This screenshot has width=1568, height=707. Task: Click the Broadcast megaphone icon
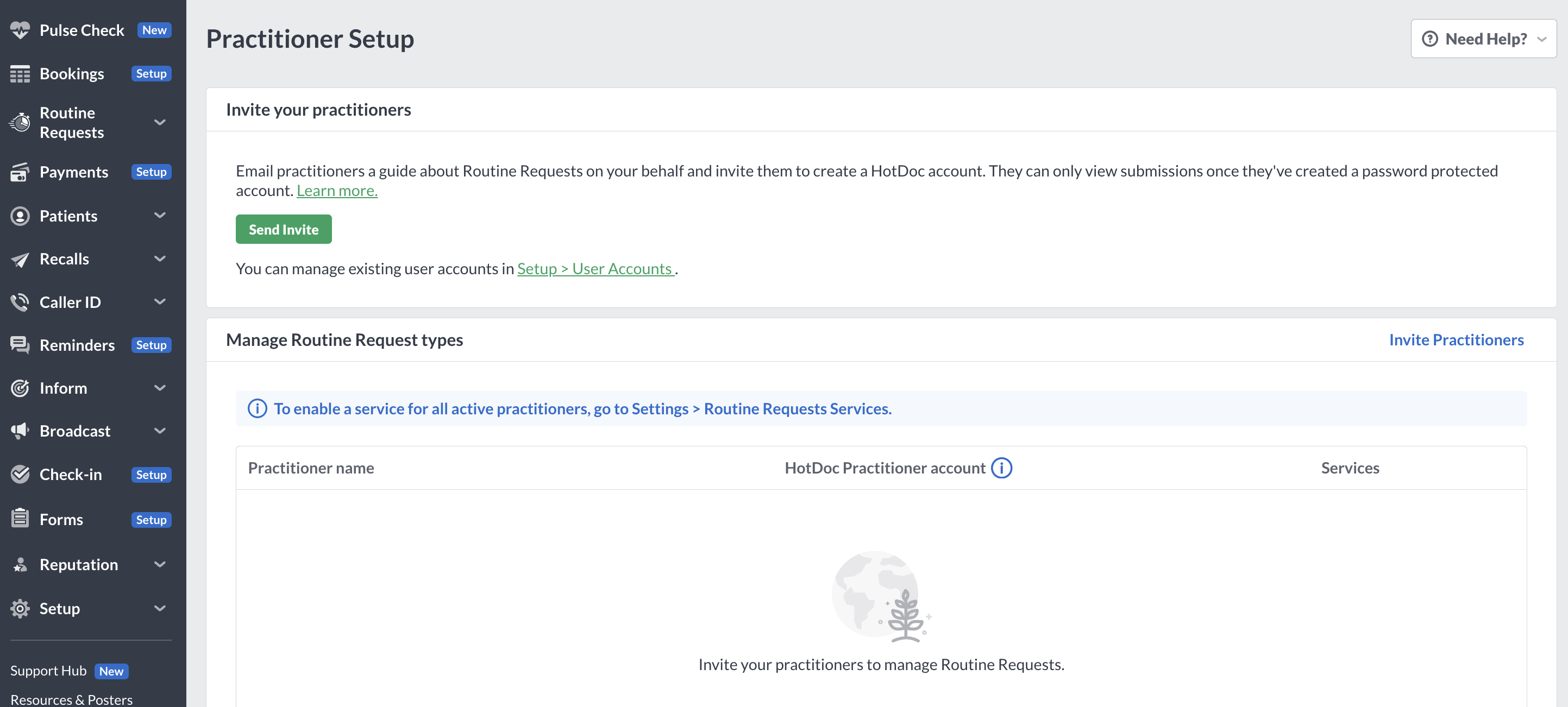[20, 431]
